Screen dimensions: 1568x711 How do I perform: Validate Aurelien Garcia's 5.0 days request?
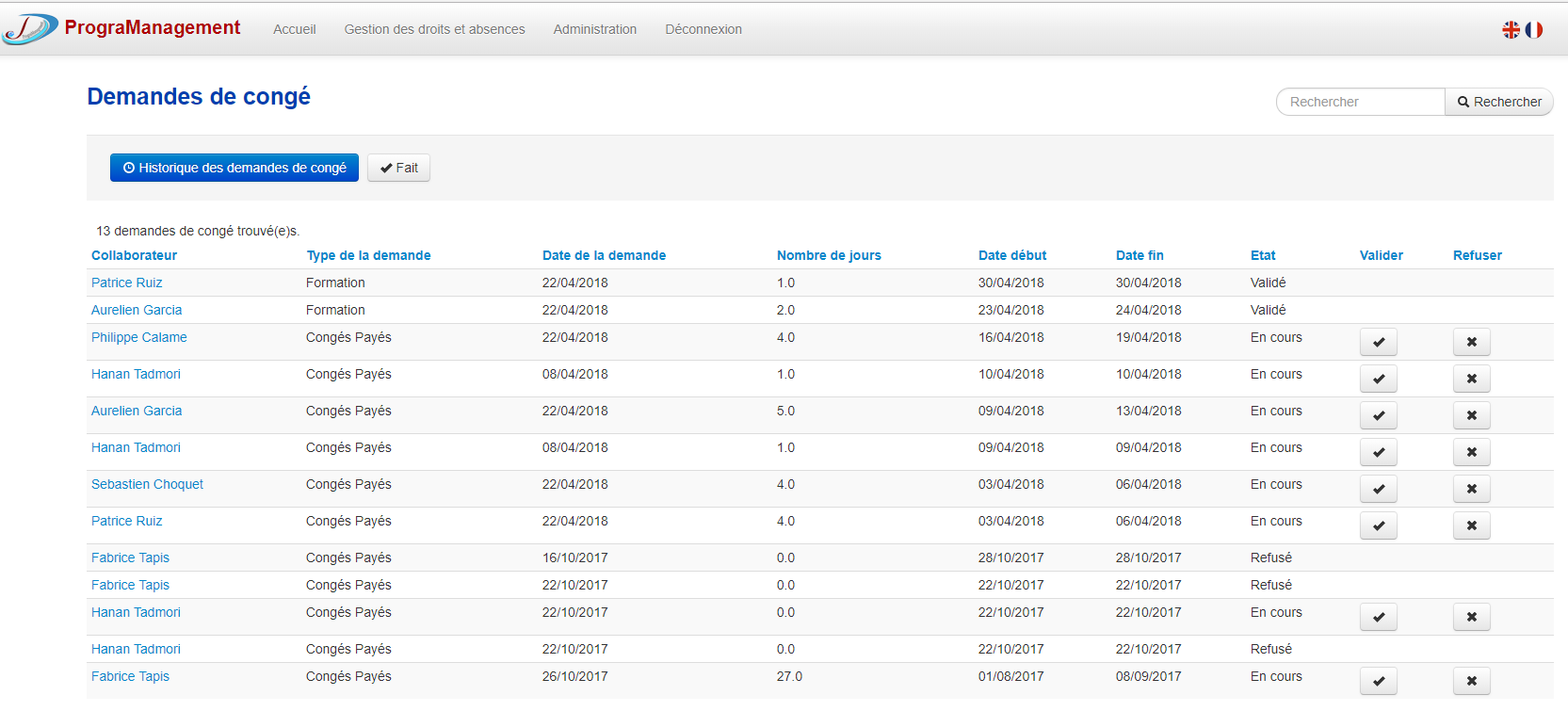coord(1379,415)
